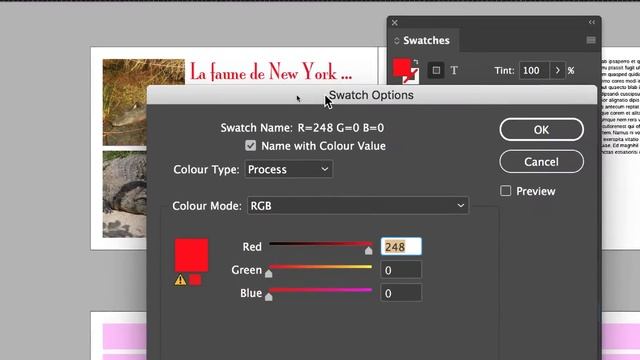Uncheck Name with Colour Value

click(251, 146)
